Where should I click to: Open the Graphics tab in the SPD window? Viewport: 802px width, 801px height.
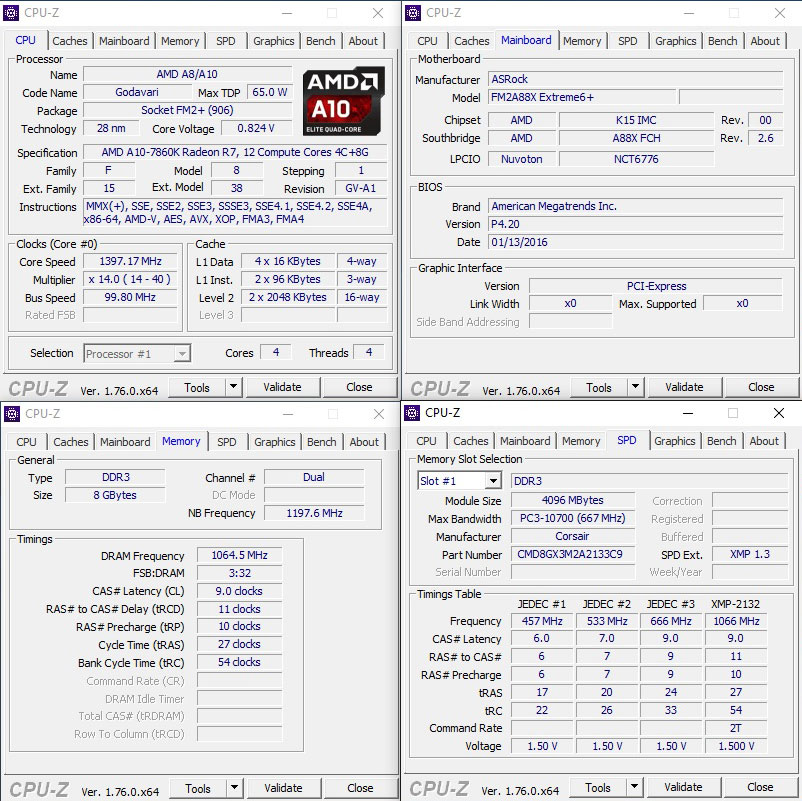click(x=675, y=441)
